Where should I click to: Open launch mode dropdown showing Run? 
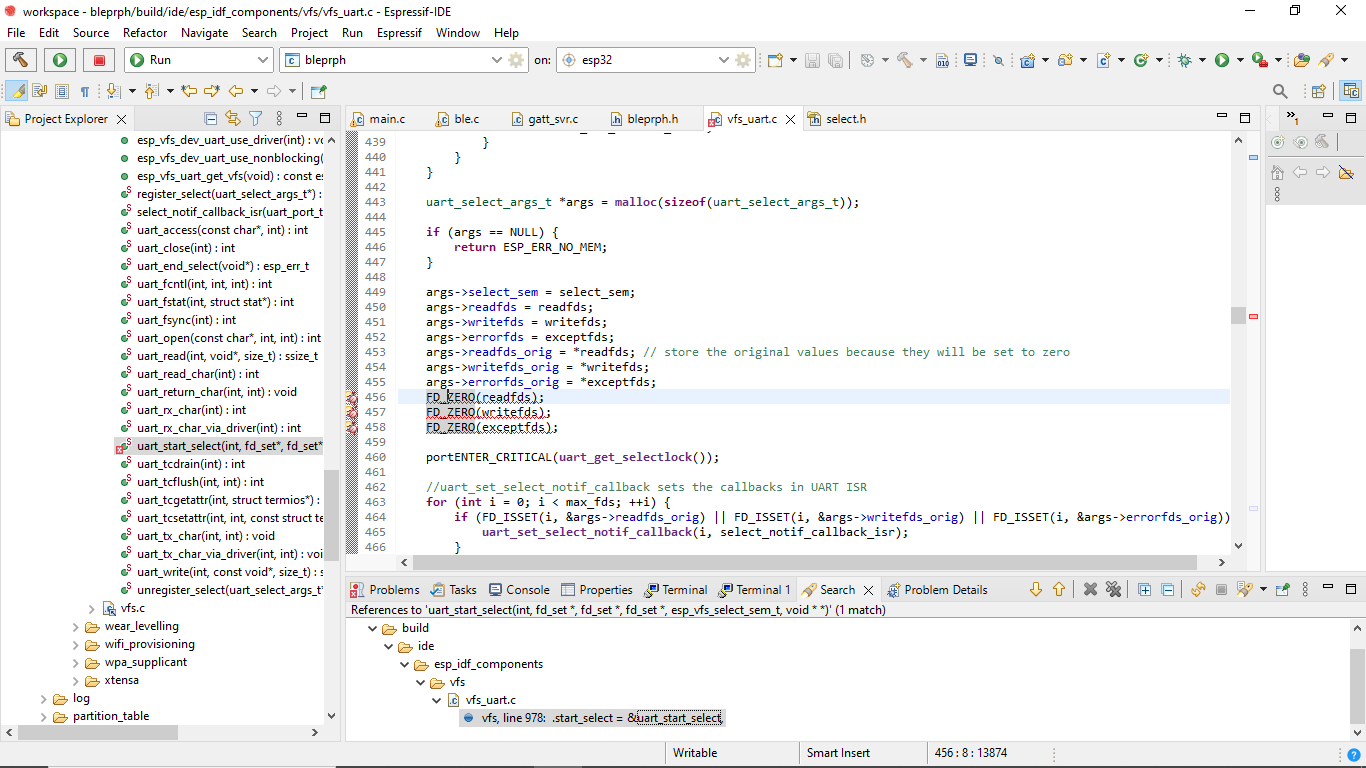197,60
